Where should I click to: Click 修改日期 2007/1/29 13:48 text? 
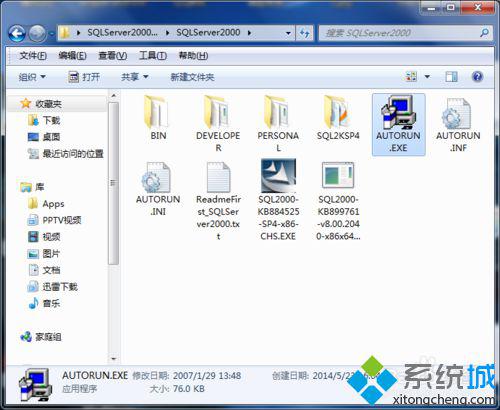pyautogui.click(x=187, y=376)
